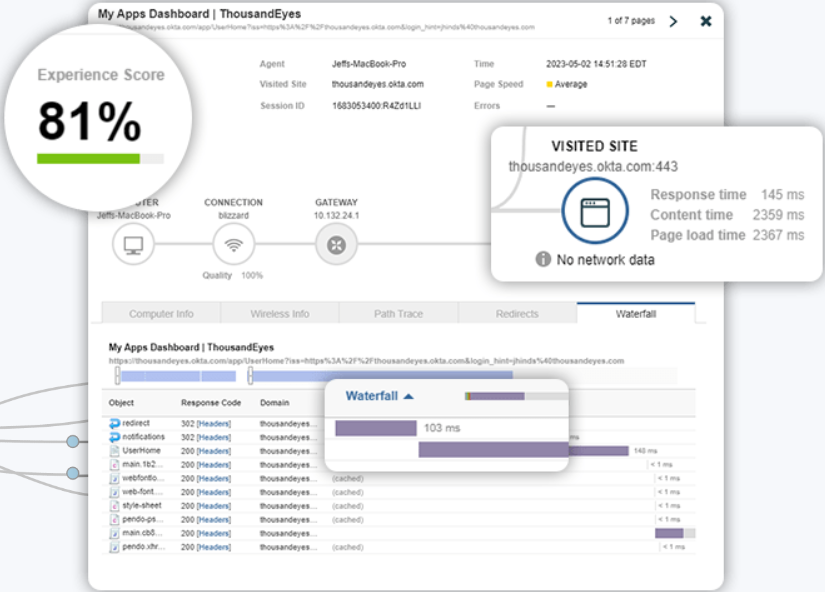Click the Response Code column header
This screenshot has height=592, width=825.
point(211,403)
